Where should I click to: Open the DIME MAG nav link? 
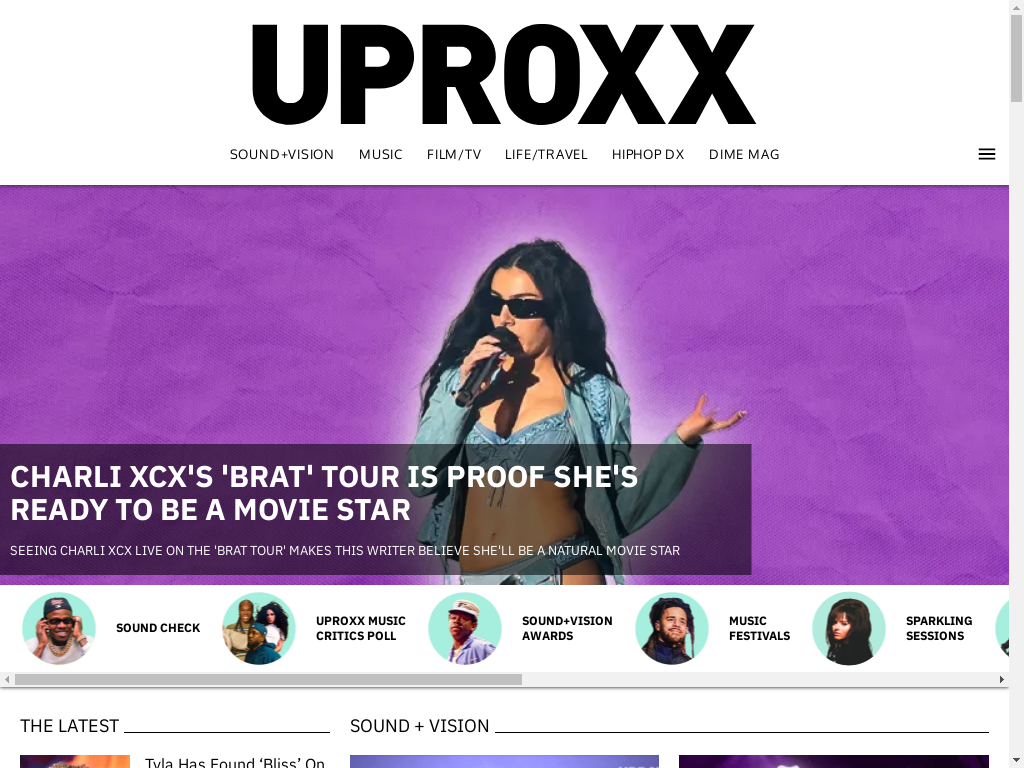click(x=744, y=154)
